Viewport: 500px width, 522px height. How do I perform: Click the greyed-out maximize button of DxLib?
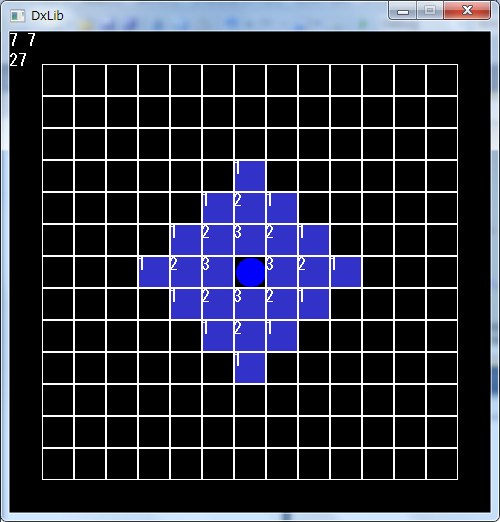(x=430, y=11)
